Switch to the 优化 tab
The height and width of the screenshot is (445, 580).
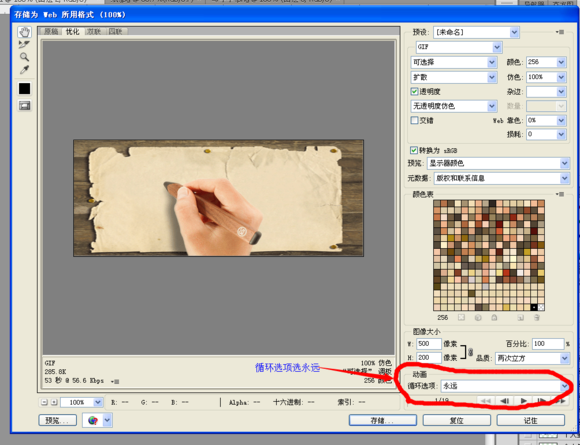(x=72, y=31)
